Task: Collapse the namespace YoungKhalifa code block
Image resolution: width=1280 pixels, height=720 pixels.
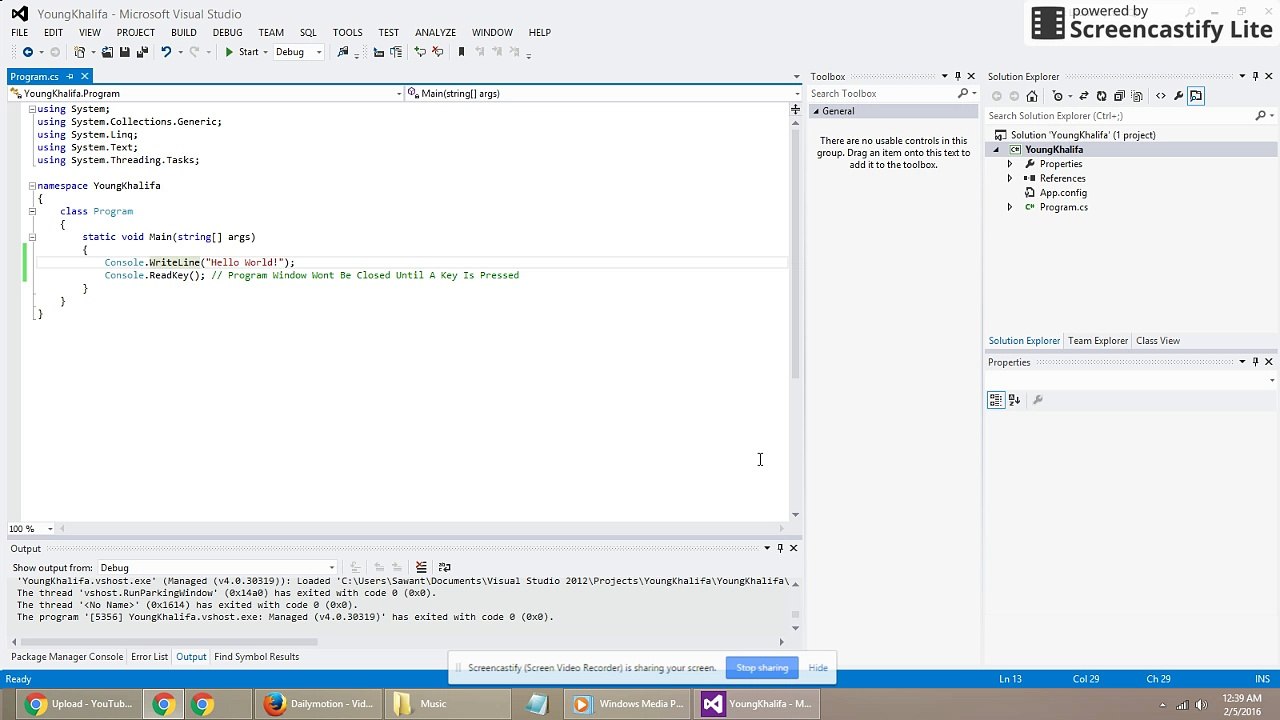Action: tap(32, 186)
